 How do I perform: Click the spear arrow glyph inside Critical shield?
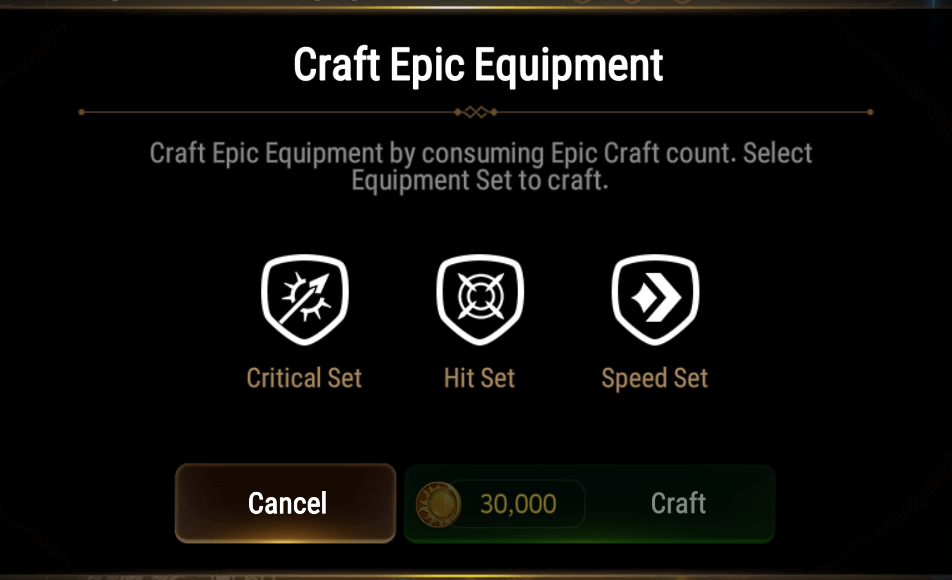pyautogui.click(x=305, y=298)
